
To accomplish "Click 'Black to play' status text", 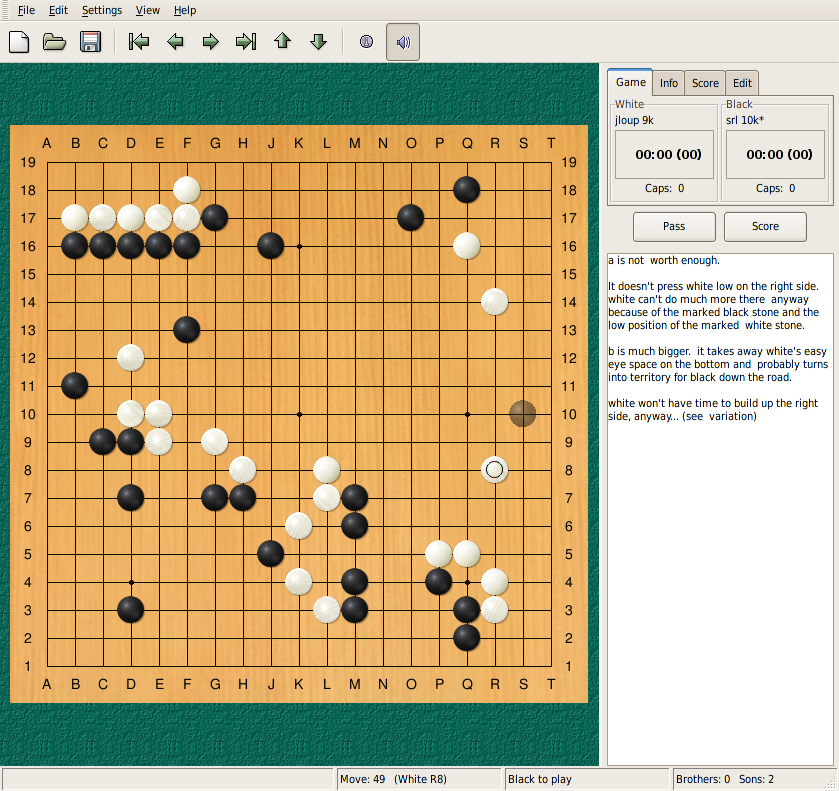I will click(x=540, y=779).
